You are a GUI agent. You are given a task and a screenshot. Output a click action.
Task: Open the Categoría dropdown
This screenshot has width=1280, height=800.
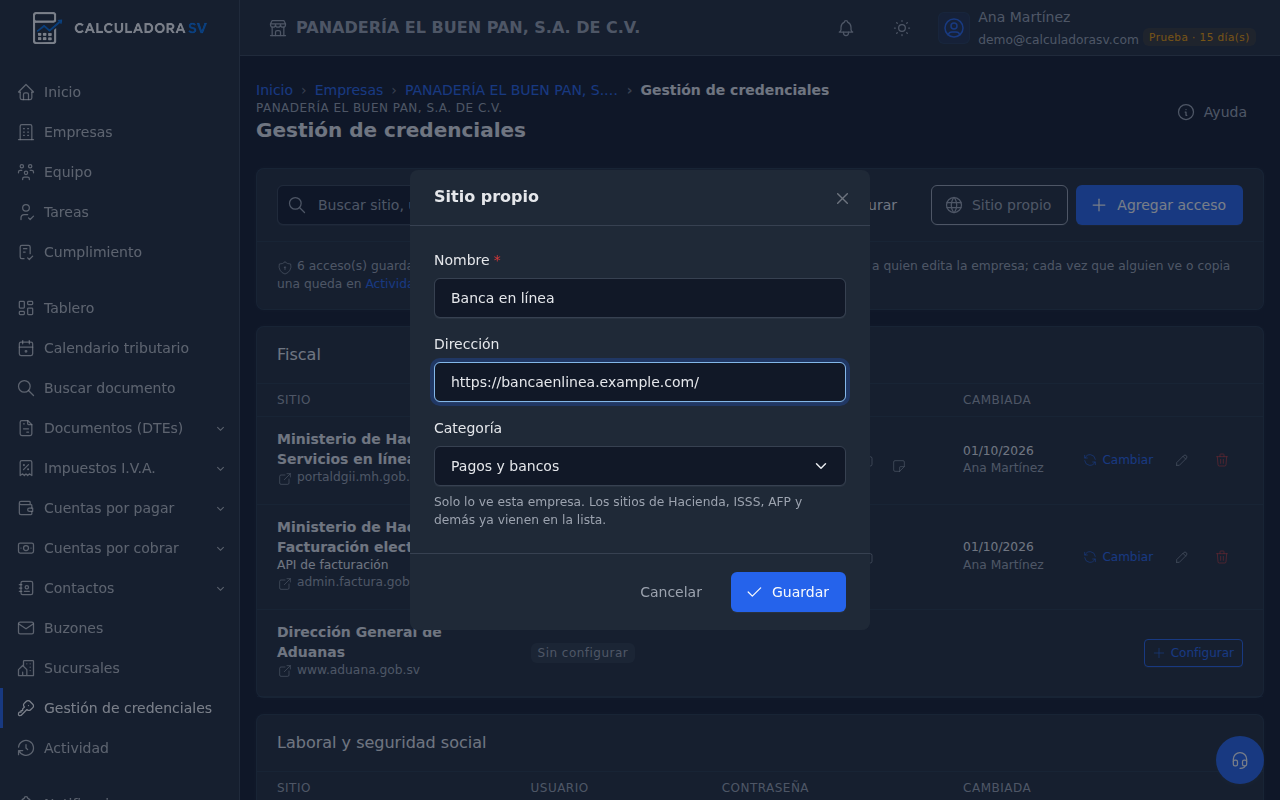click(640, 466)
